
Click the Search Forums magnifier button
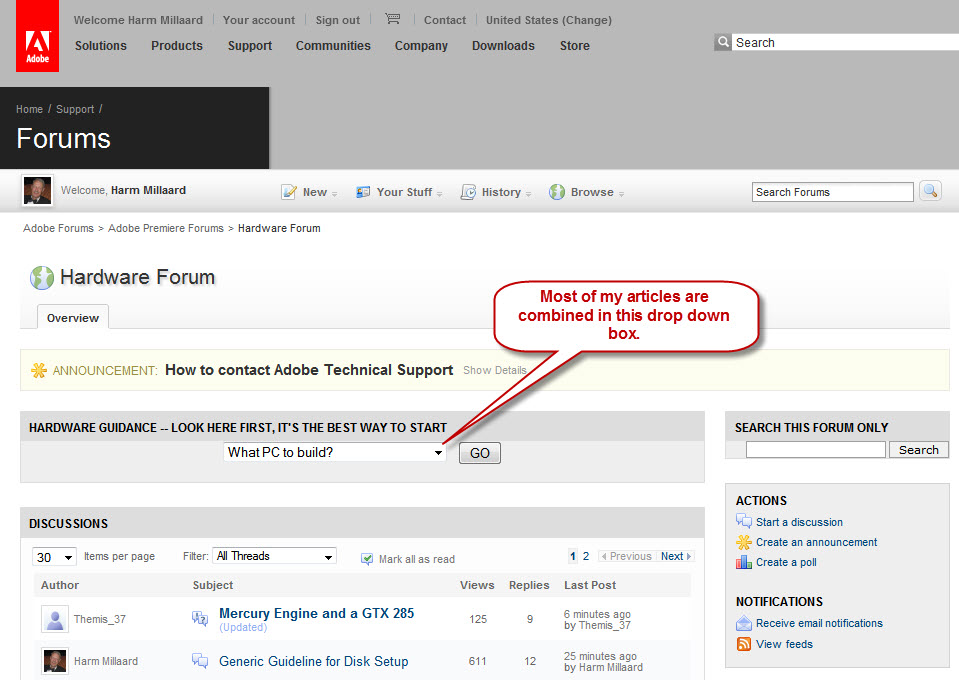[930, 191]
